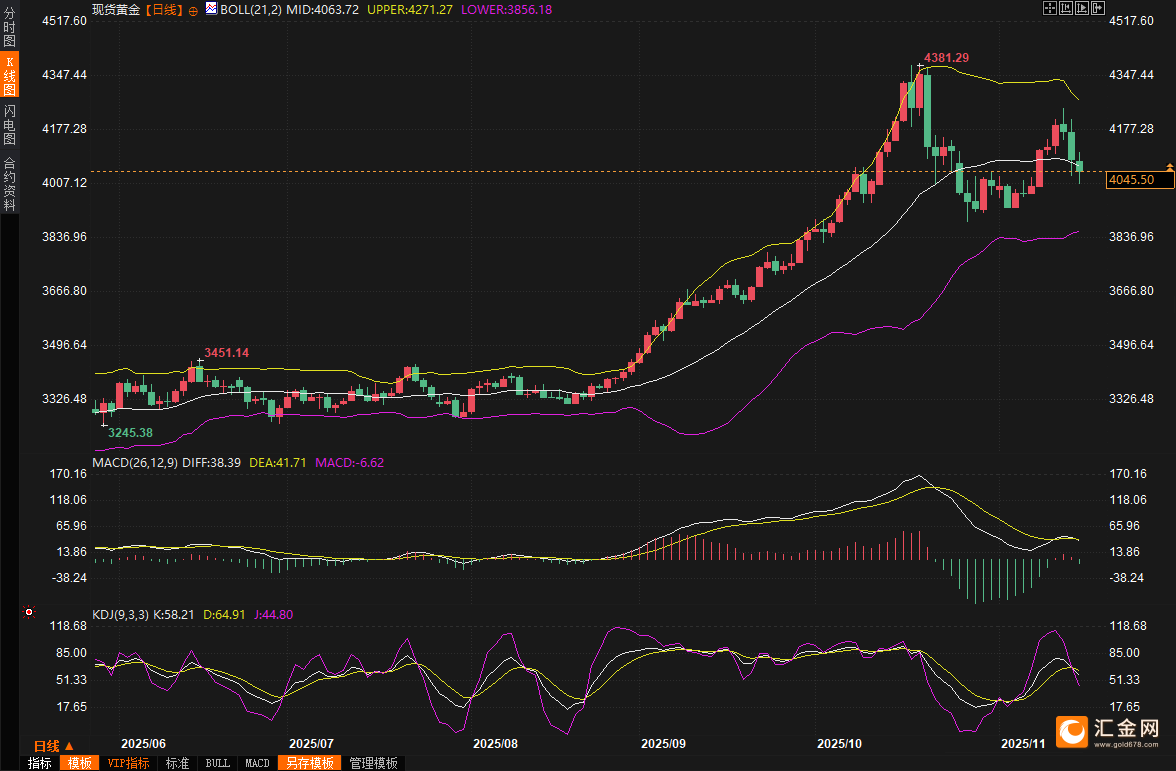This screenshot has width=1176, height=771.
Task: Click the circled plus icon beside 日线
Action: (x=193, y=10)
